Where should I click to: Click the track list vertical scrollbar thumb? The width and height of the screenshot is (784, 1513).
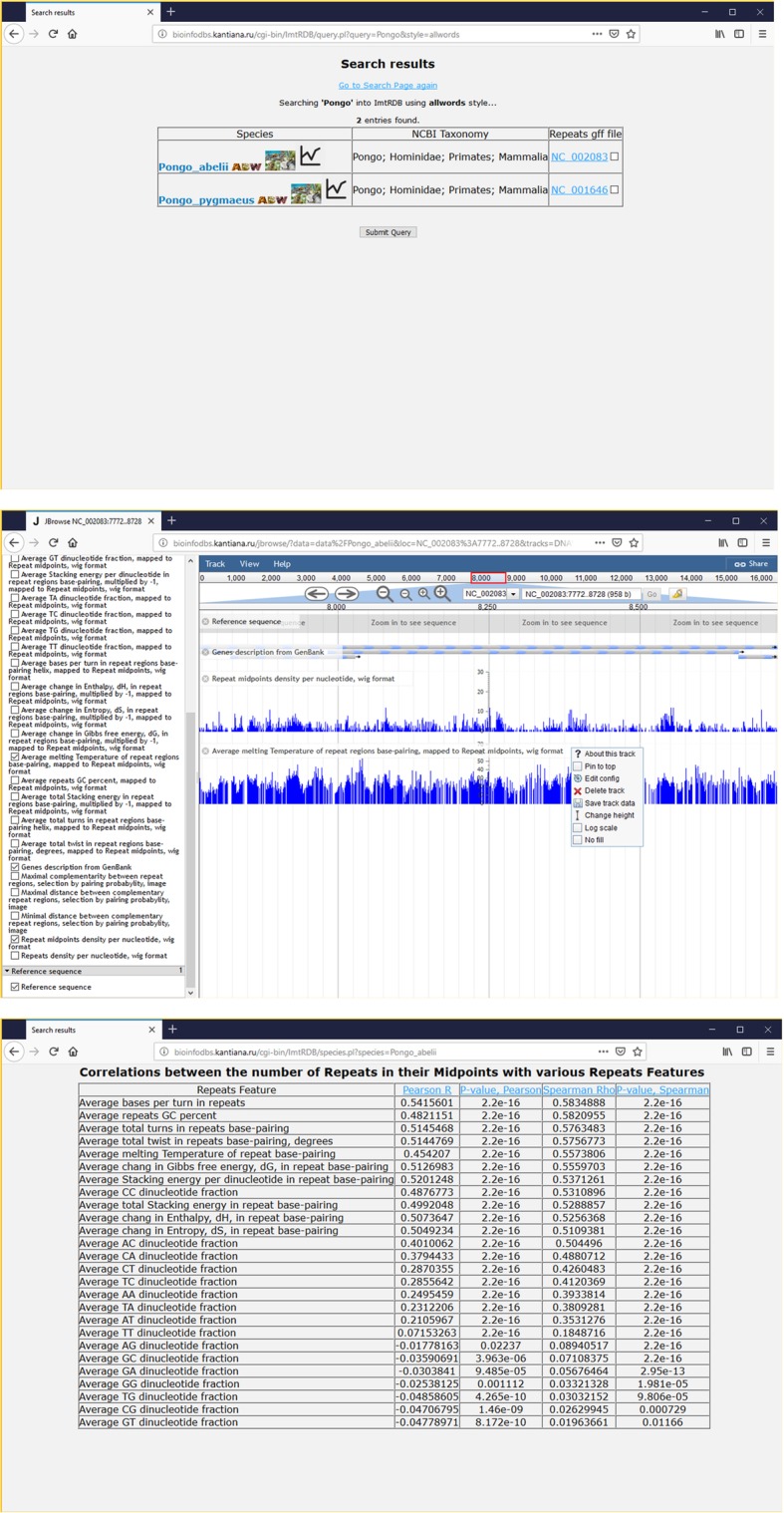point(190,847)
